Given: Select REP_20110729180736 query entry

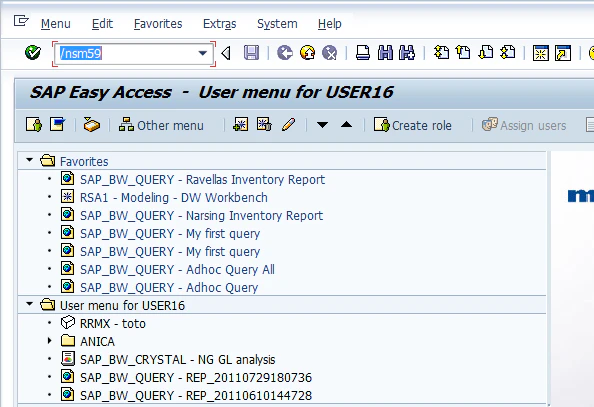Looking at the screenshot, I should (x=196, y=377).
